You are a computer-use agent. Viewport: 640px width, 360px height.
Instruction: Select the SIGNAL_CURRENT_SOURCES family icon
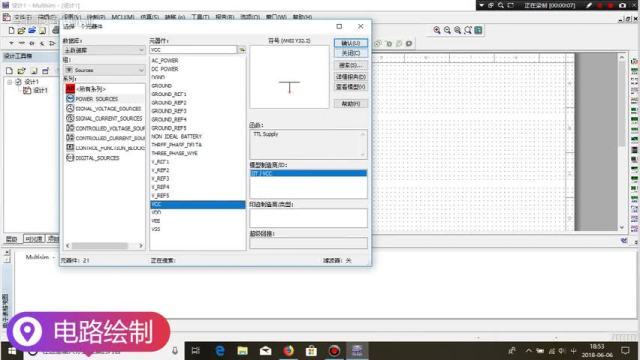70,118
